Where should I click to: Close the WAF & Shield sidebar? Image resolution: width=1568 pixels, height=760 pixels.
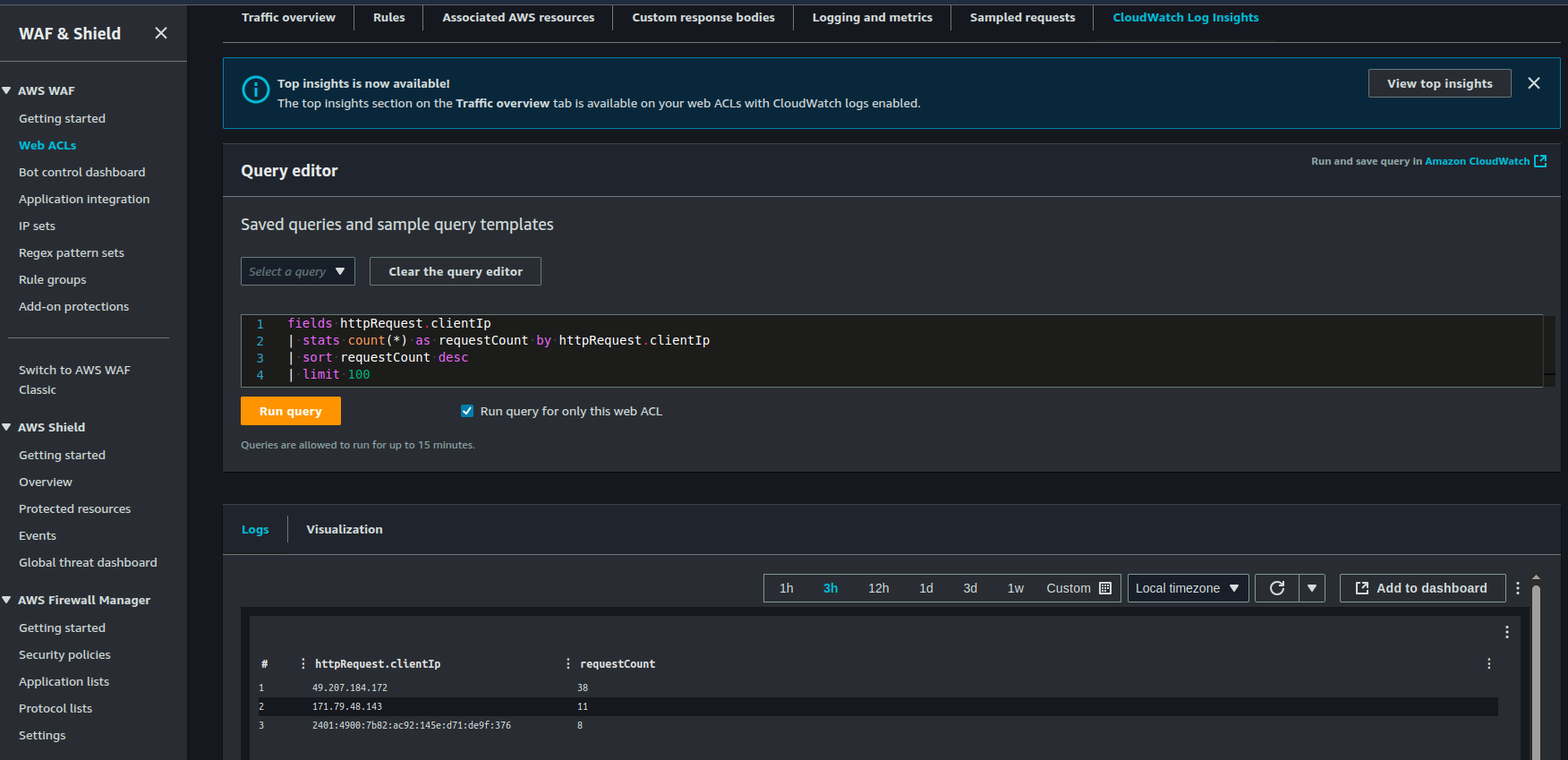[x=161, y=33]
